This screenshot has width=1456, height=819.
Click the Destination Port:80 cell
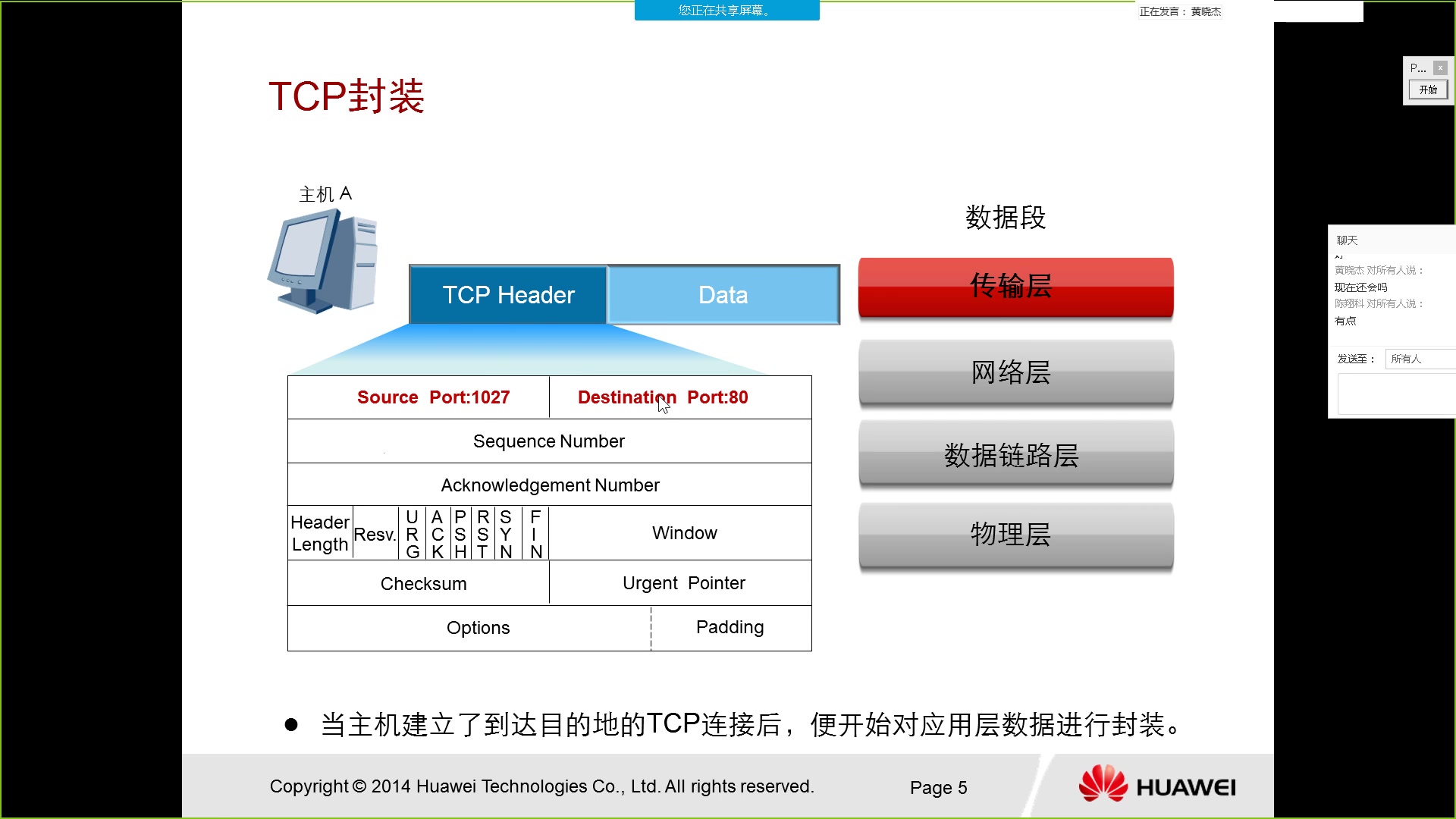(x=680, y=397)
